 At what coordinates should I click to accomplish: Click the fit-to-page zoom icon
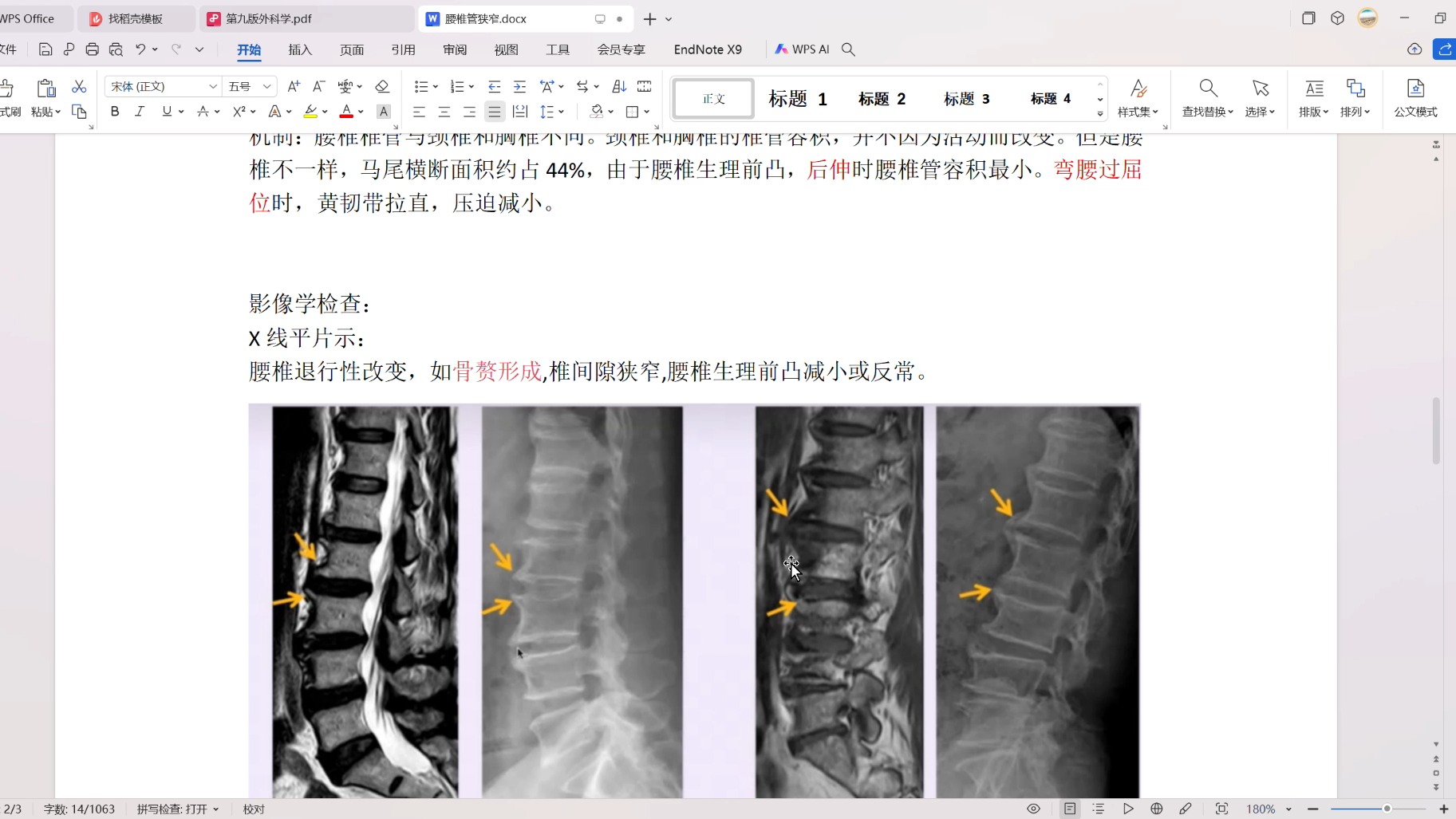coord(1221,809)
